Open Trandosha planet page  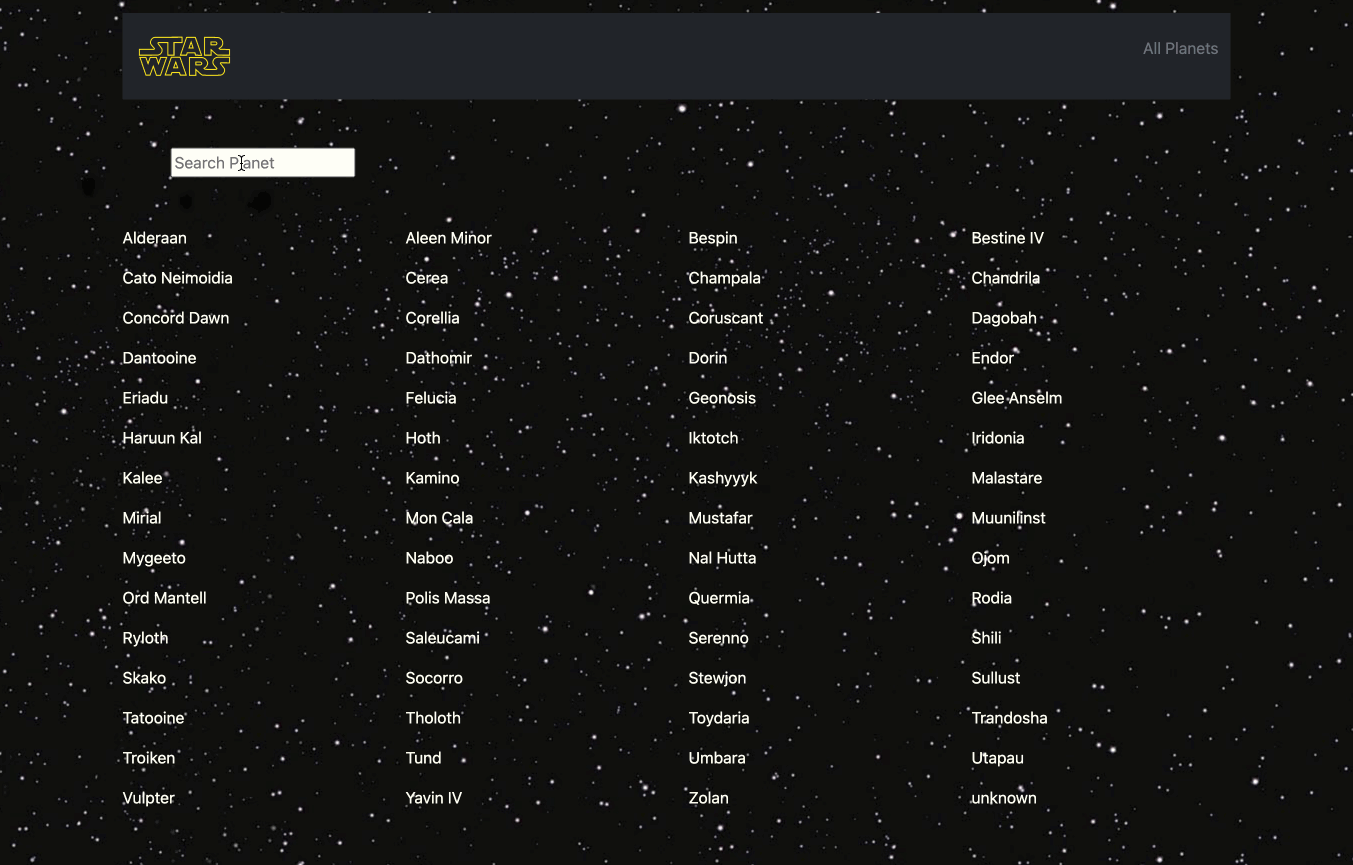[x=1009, y=718]
